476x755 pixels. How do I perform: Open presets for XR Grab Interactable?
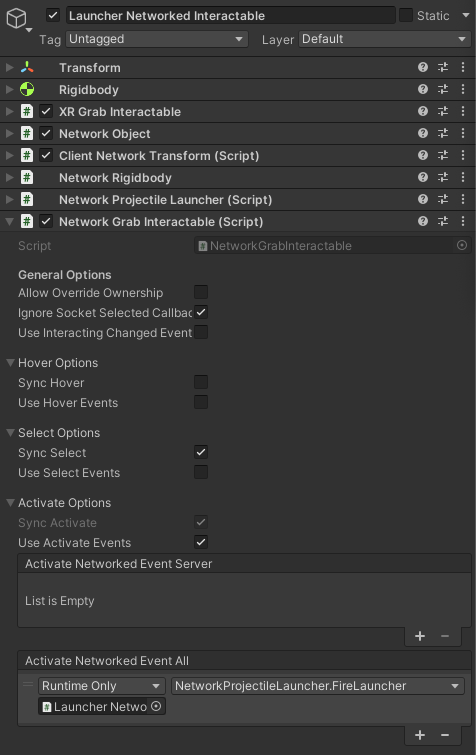(443, 111)
